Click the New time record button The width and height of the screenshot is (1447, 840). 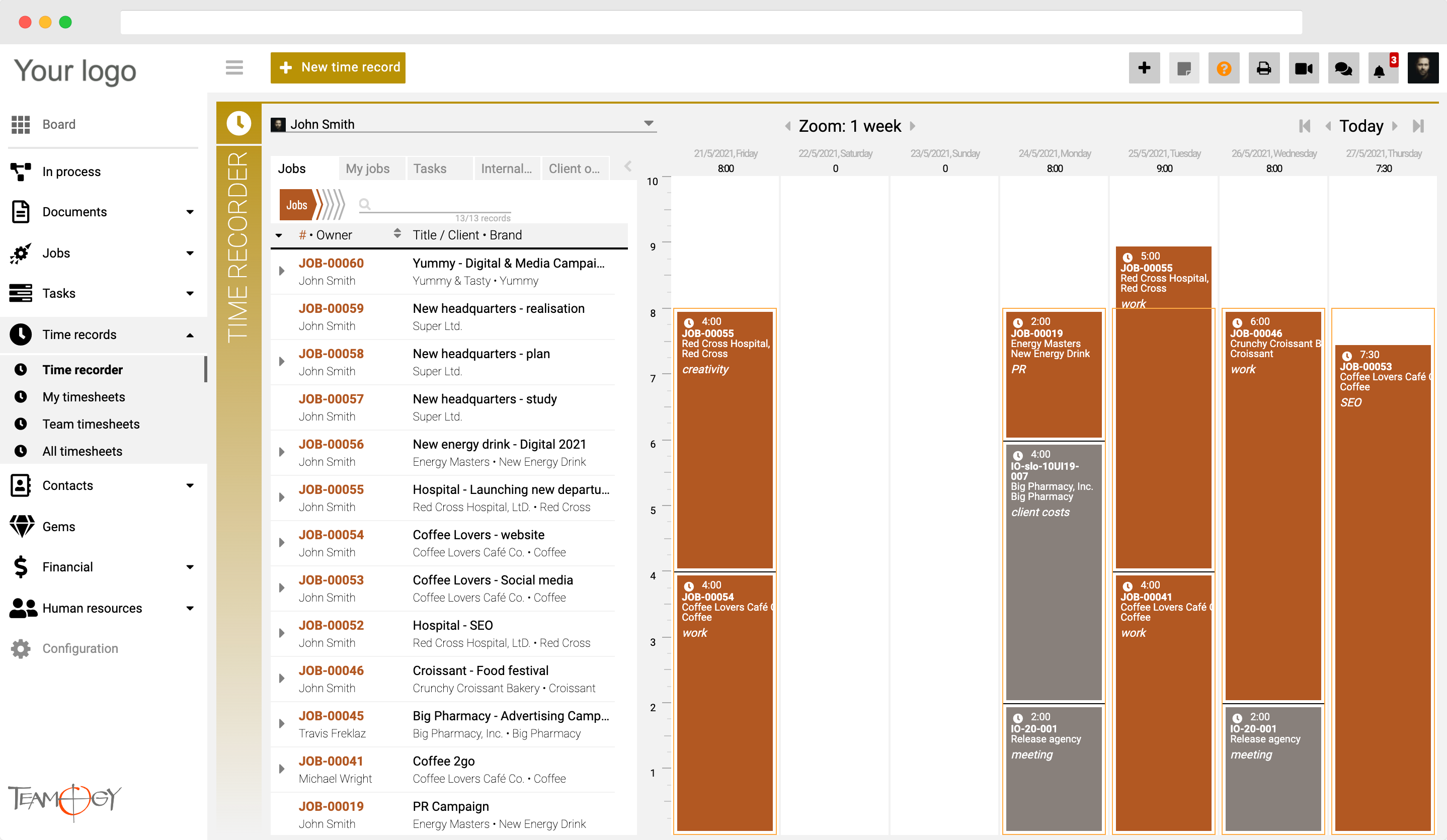338,68
